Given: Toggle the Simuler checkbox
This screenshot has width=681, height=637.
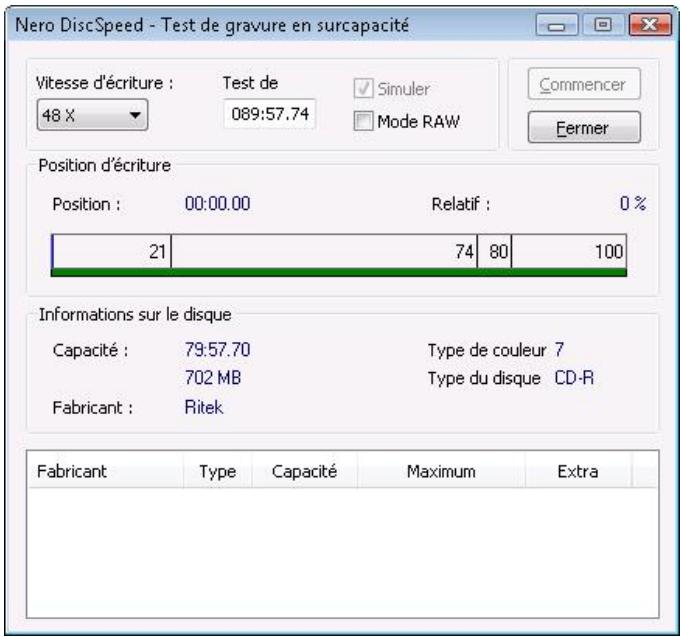Looking at the screenshot, I should tap(363, 89).
